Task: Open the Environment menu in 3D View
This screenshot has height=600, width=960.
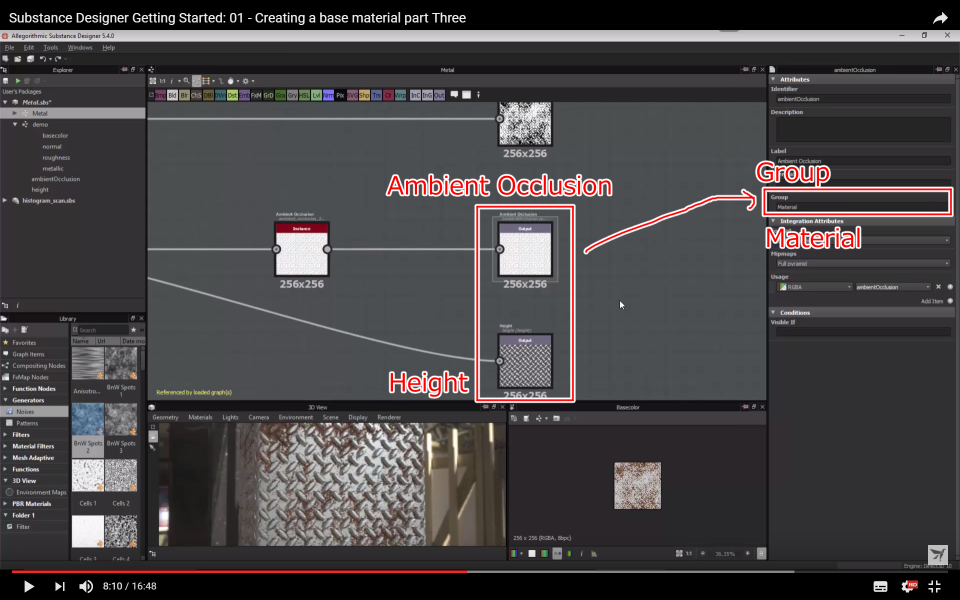Action: pos(296,417)
